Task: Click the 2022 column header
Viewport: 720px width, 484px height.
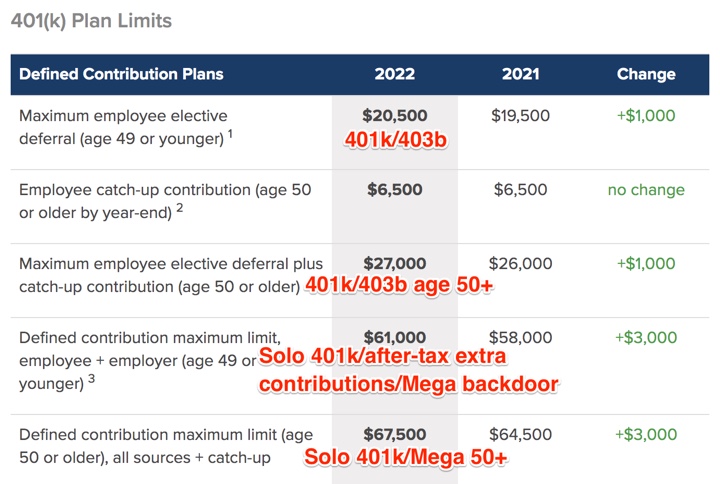Action: tap(395, 74)
